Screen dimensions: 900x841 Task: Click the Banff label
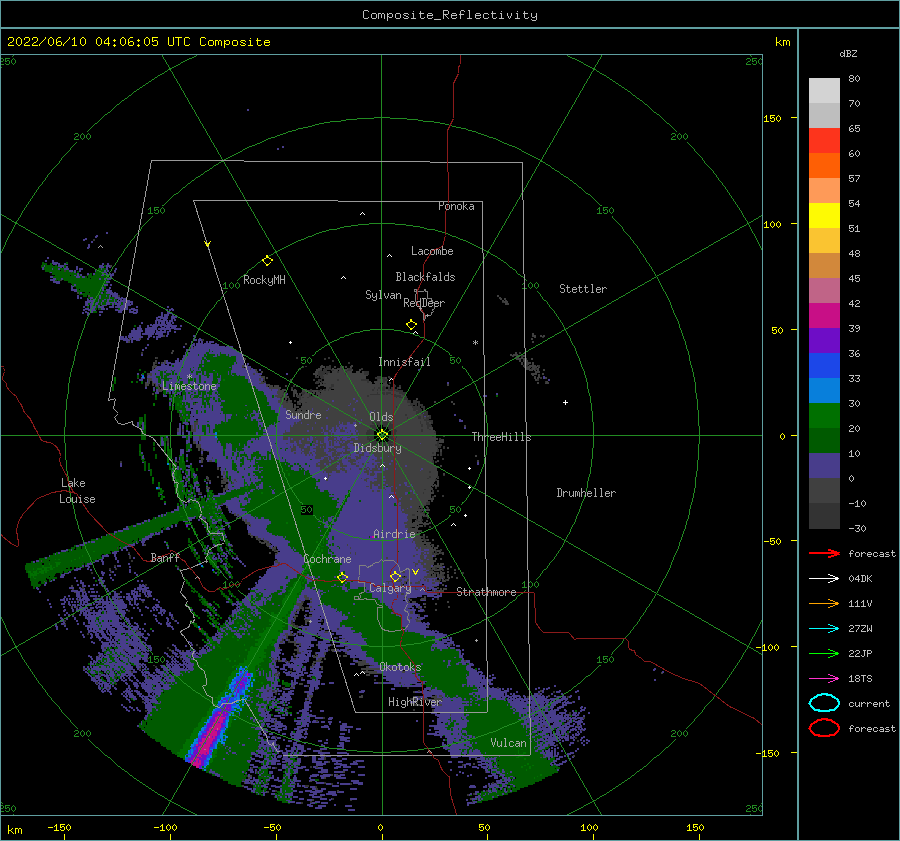(x=165, y=557)
